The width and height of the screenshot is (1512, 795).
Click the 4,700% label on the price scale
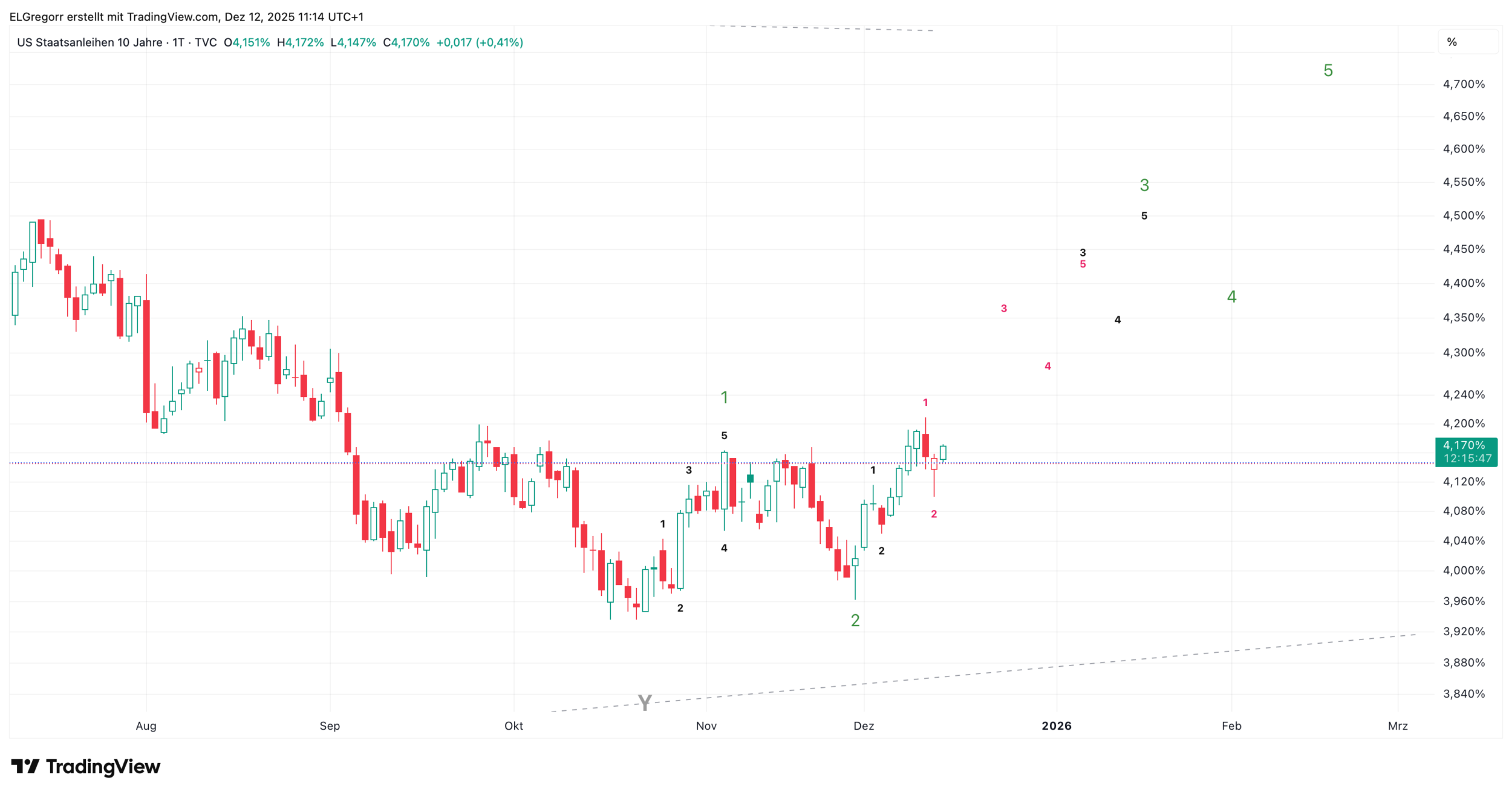tap(1464, 84)
